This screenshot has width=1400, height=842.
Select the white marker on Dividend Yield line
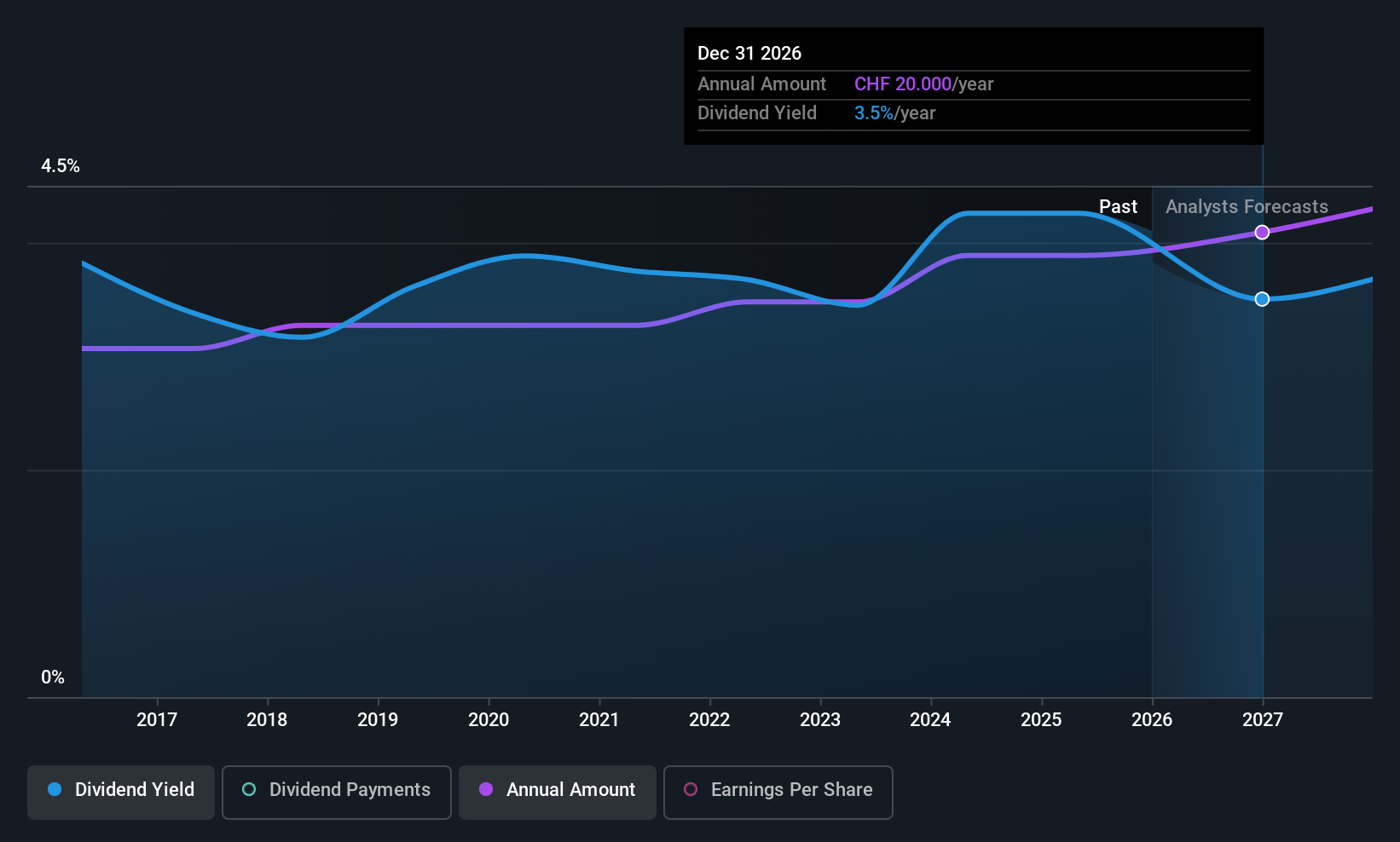[x=1262, y=298]
